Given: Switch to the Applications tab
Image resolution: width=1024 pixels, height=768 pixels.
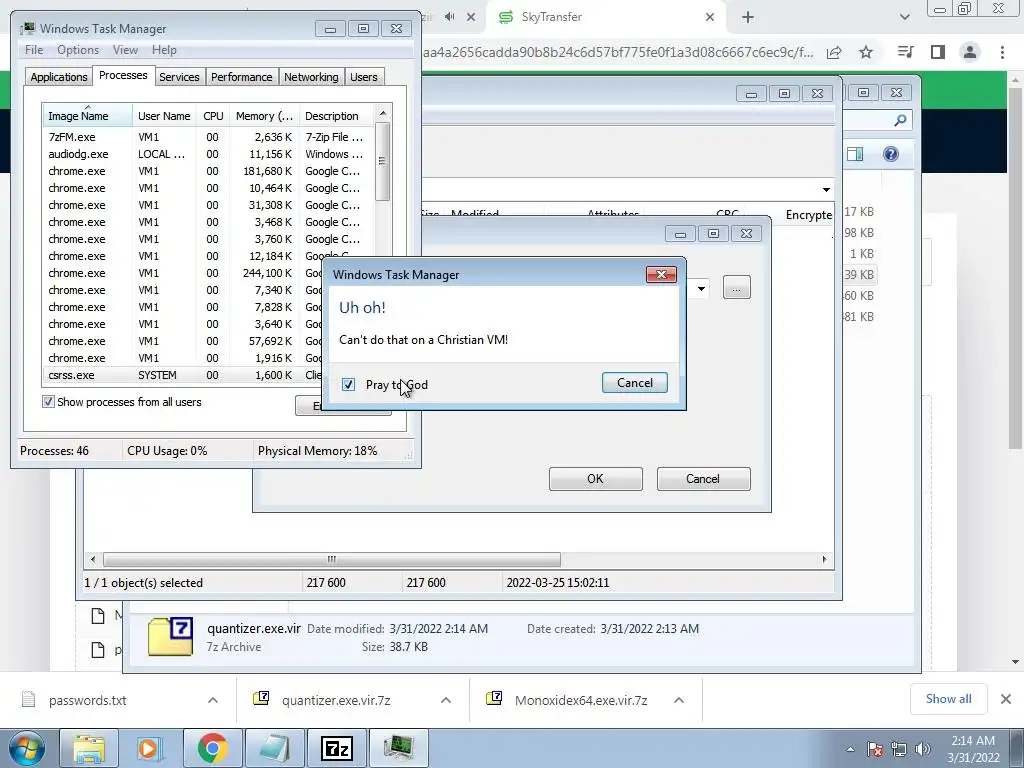Looking at the screenshot, I should [x=59, y=77].
